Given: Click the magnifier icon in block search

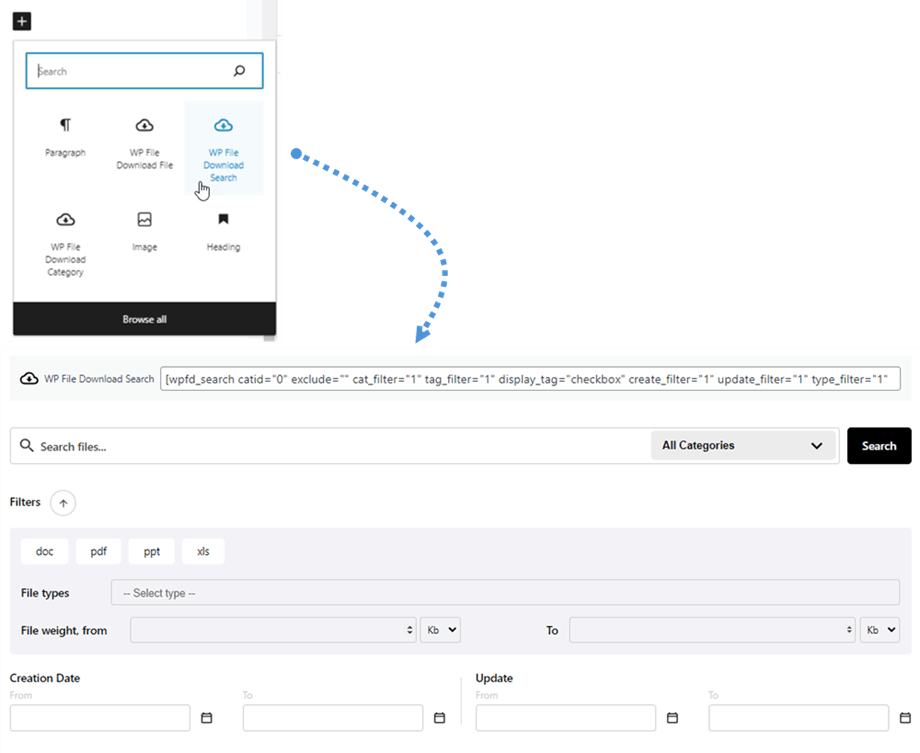Looking at the screenshot, I should point(239,71).
